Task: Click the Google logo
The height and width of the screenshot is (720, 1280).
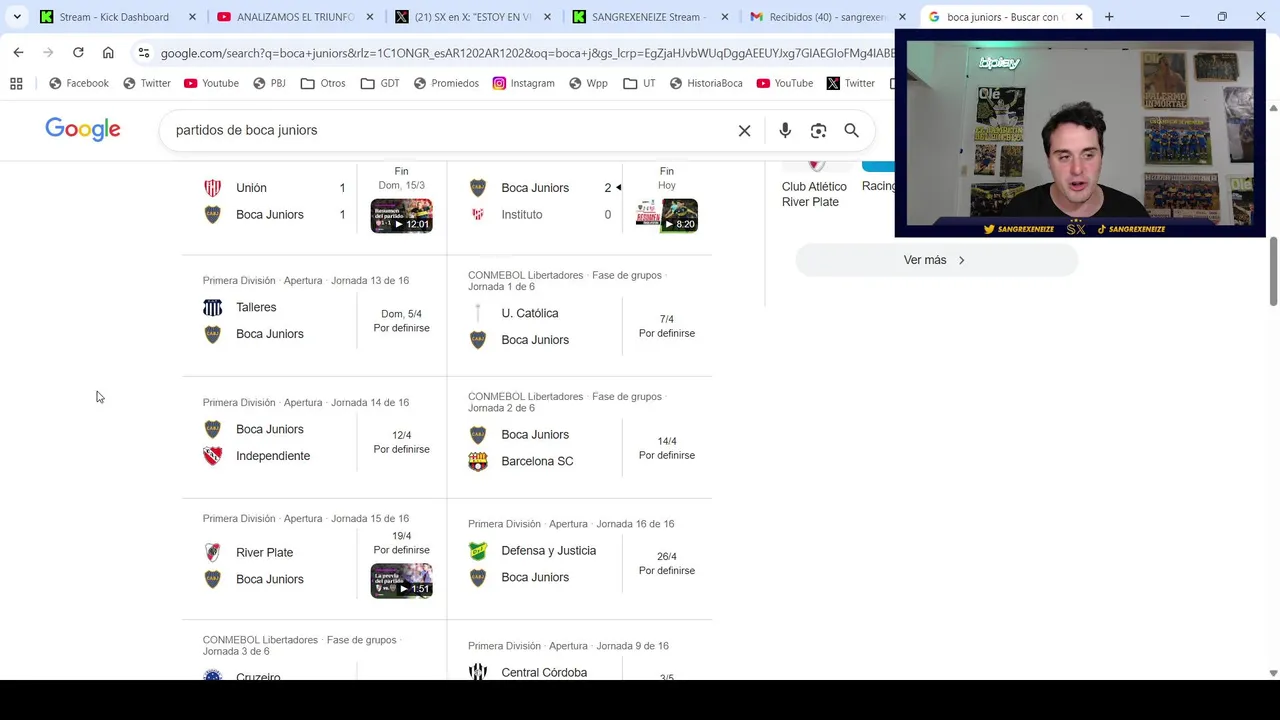Action: pyautogui.click(x=83, y=129)
